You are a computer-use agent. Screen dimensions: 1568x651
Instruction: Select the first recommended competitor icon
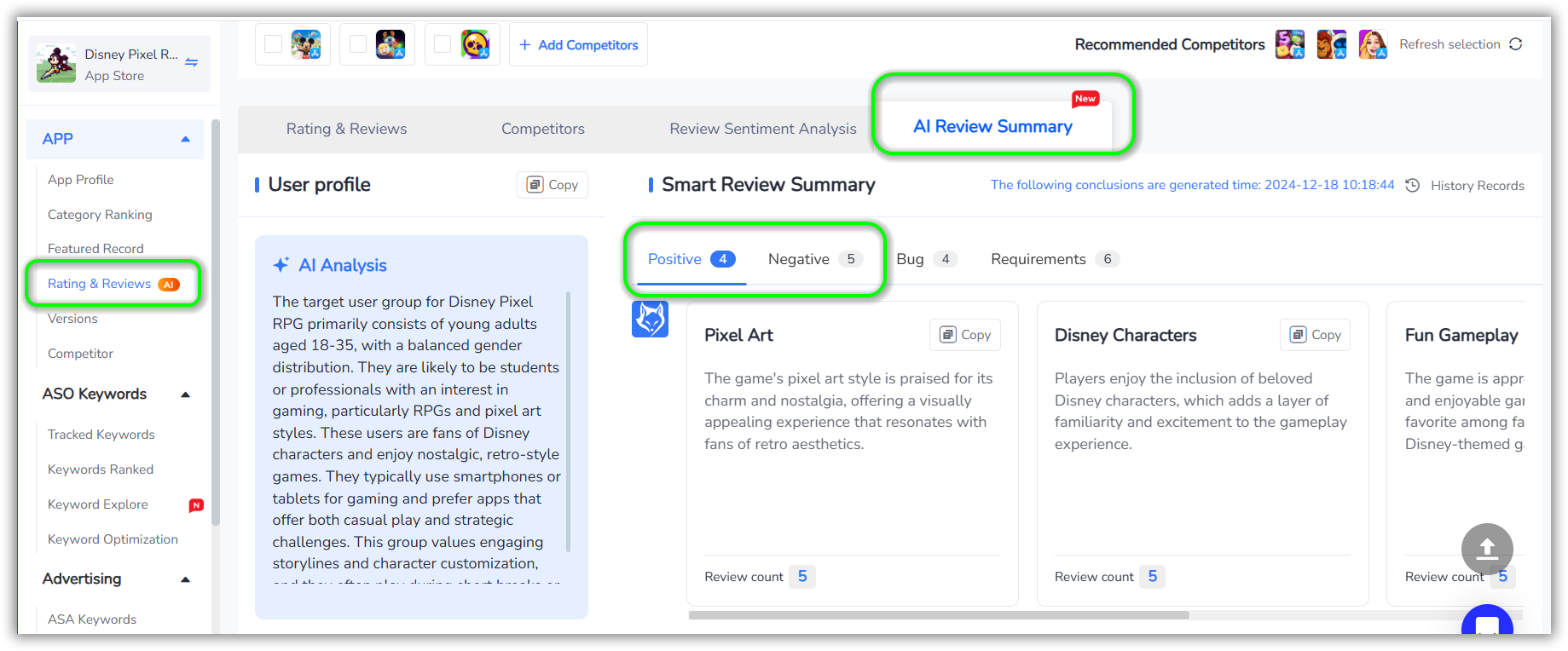(x=1290, y=44)
